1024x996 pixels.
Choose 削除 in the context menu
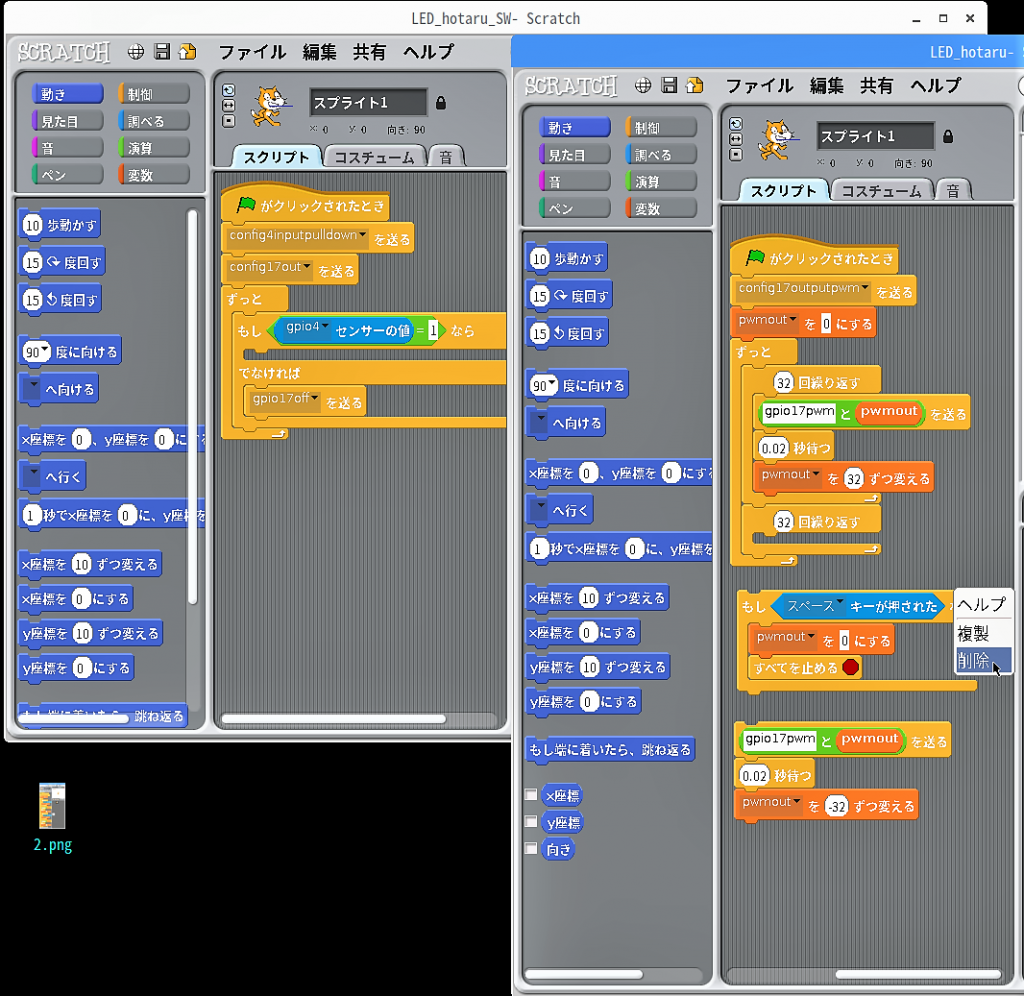pos(983,660)
